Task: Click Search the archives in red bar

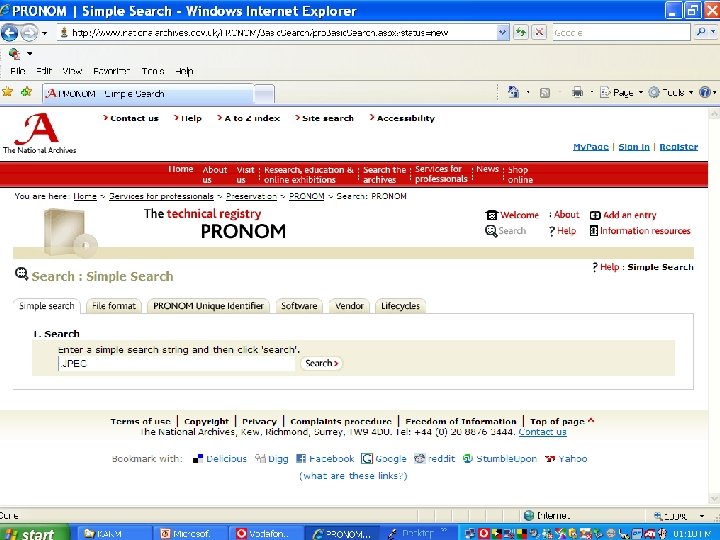Action: 384,174
